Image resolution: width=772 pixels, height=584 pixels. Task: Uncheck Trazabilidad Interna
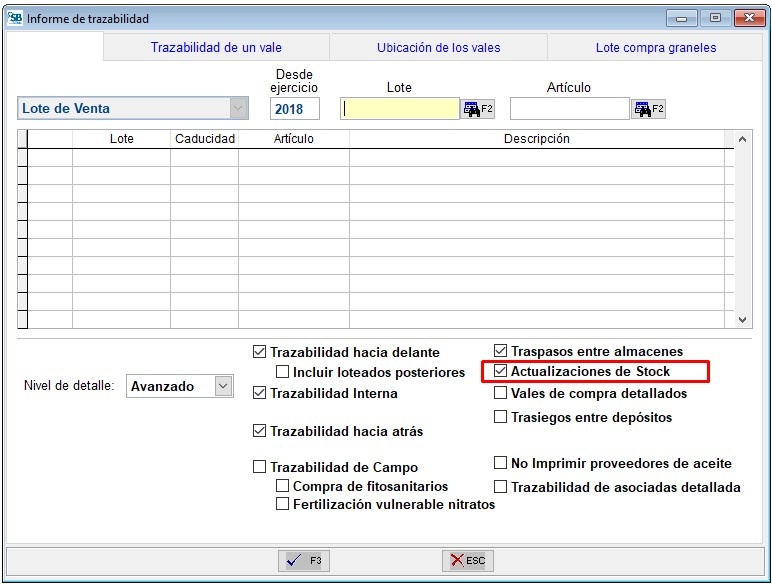(259, 393)
